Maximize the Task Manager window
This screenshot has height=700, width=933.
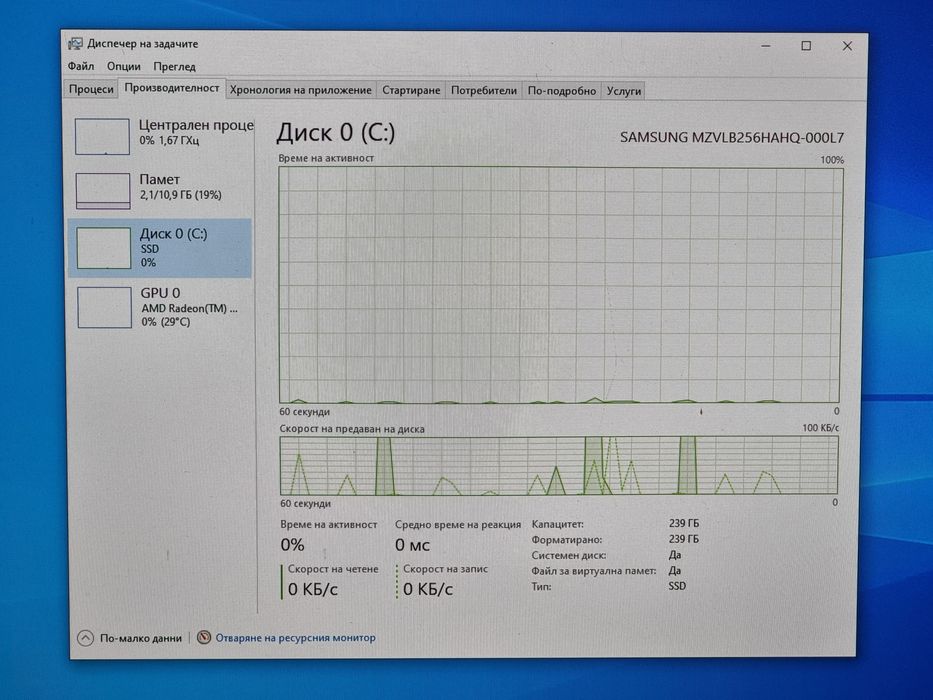[x=806, y=46]
